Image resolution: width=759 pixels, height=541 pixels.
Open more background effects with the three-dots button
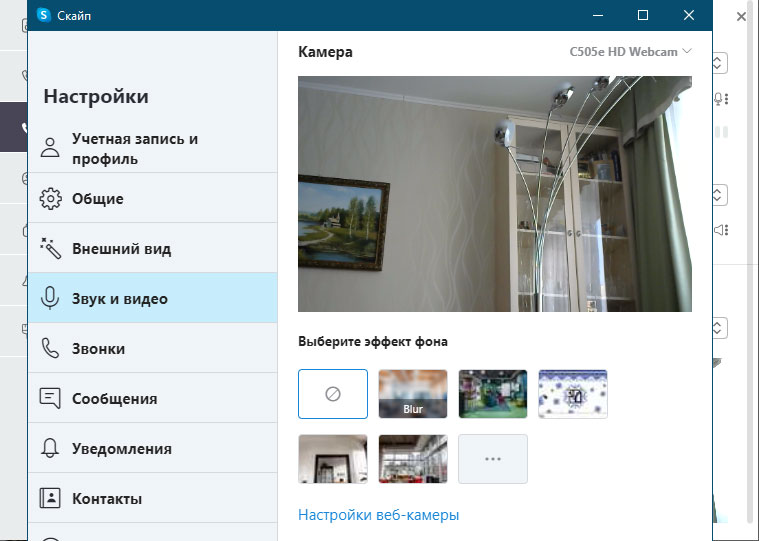pos(493,459)
